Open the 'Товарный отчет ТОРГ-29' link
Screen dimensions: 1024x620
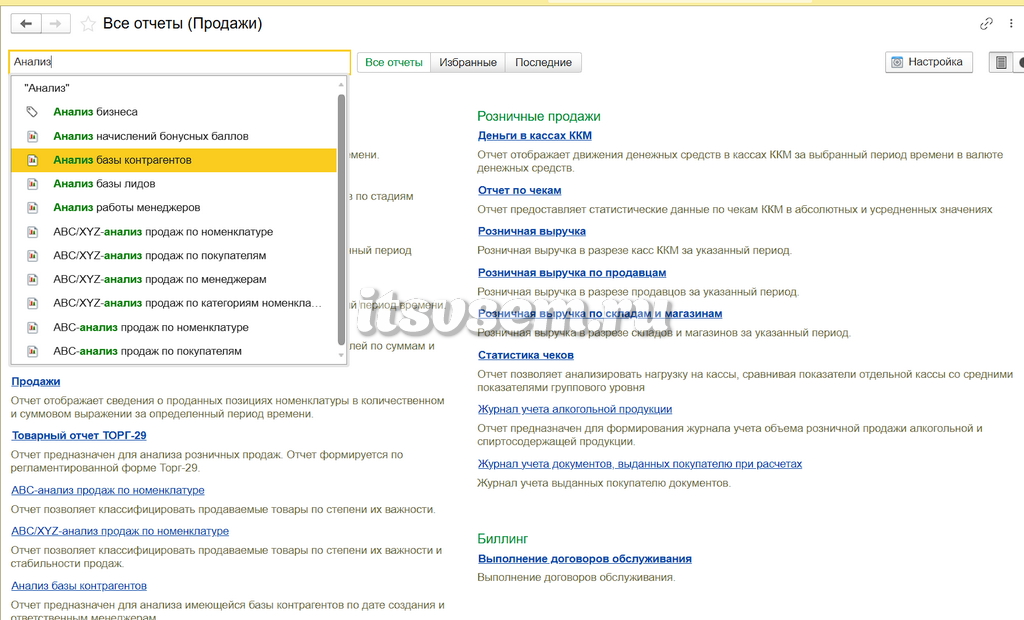(x=79, y=436)
